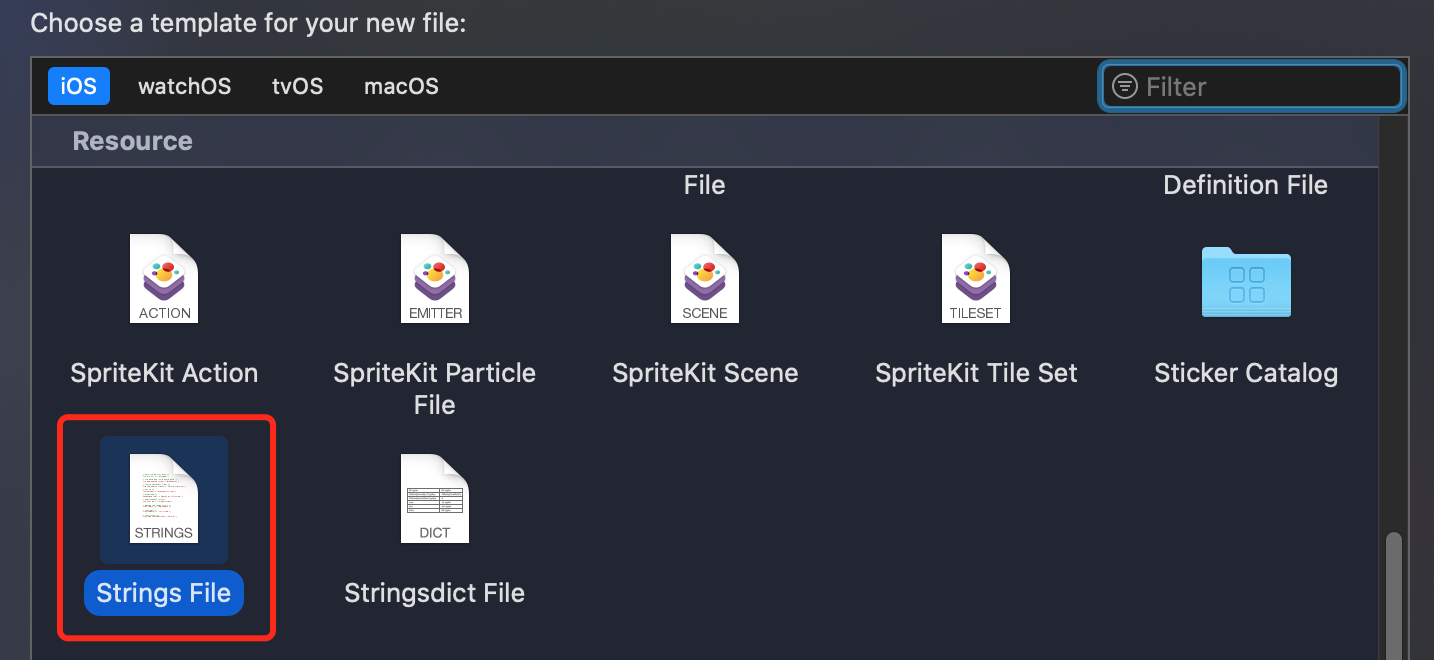This screenshot has width=1434, height=660.
Task: Switch to the tvOS platform tab
Action: (x=298, y=86)
